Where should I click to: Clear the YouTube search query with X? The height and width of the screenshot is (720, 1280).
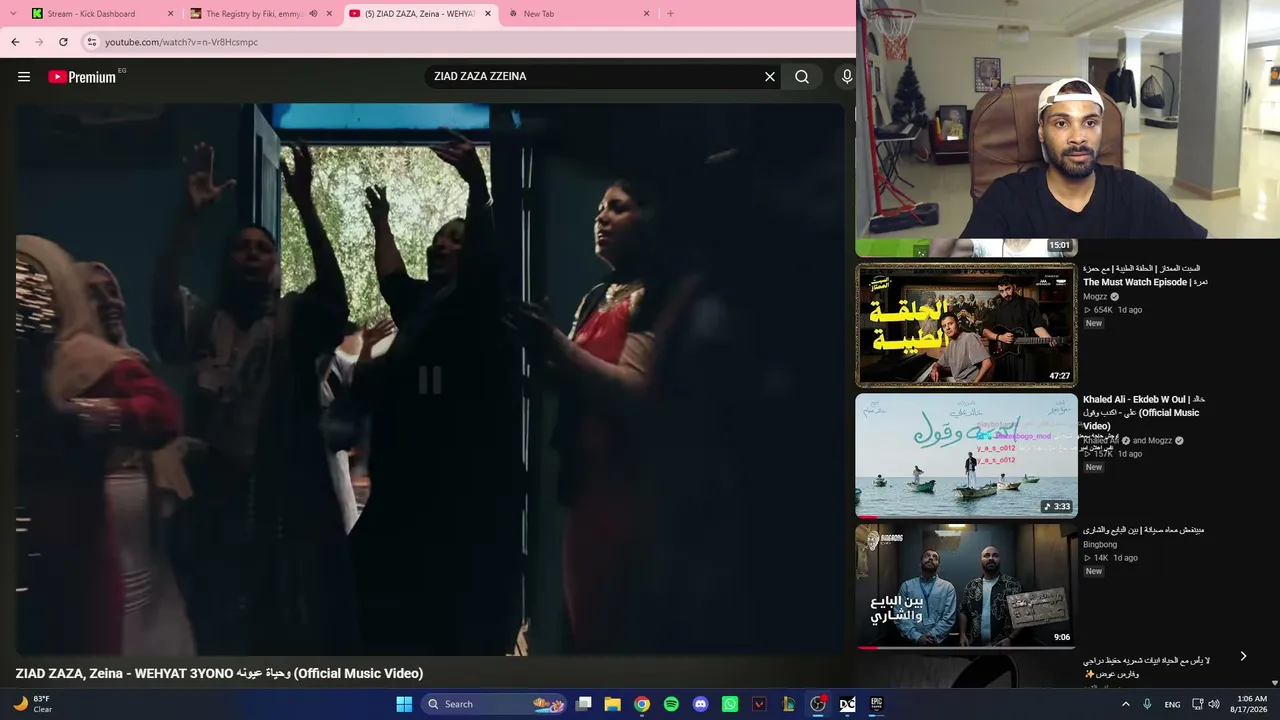(x=770, y=77)
